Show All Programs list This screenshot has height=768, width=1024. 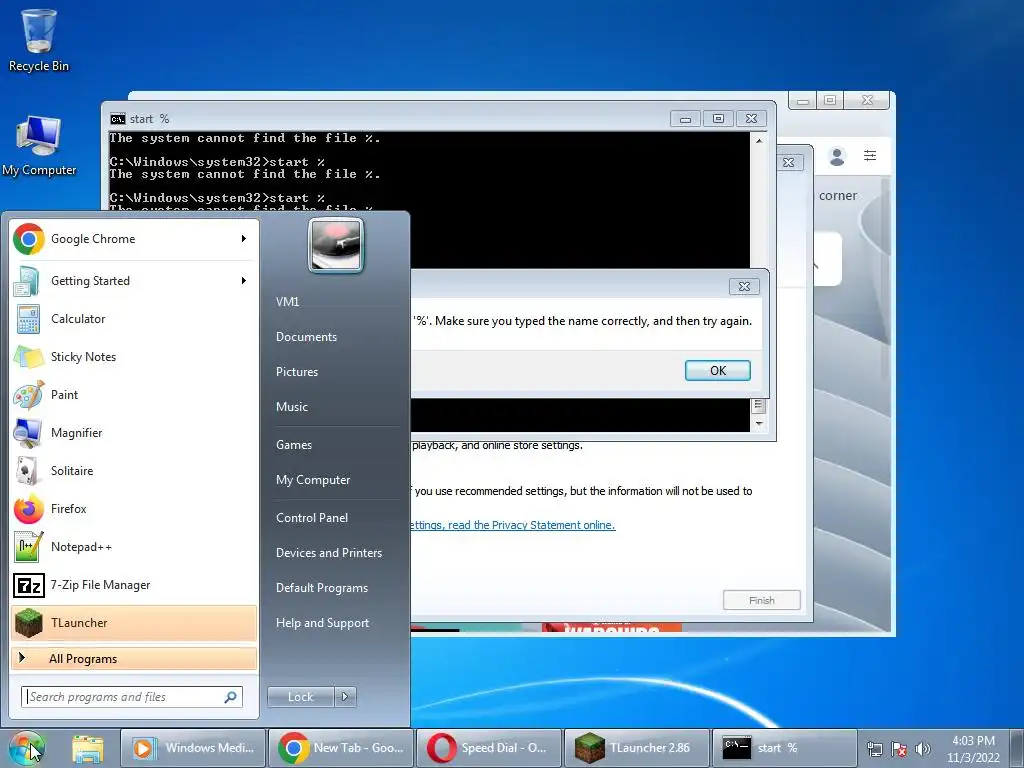click(x=134, y=658)
